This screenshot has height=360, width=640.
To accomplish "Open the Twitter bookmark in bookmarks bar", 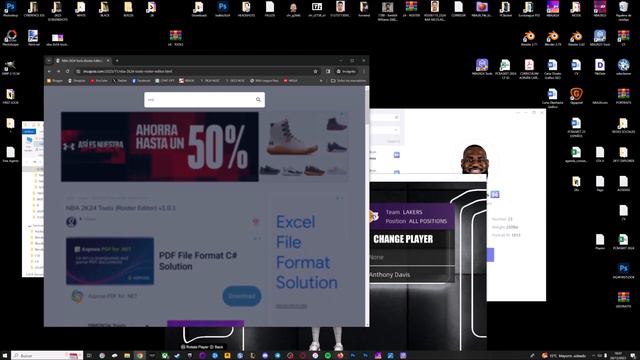I will tap(120, 81).
